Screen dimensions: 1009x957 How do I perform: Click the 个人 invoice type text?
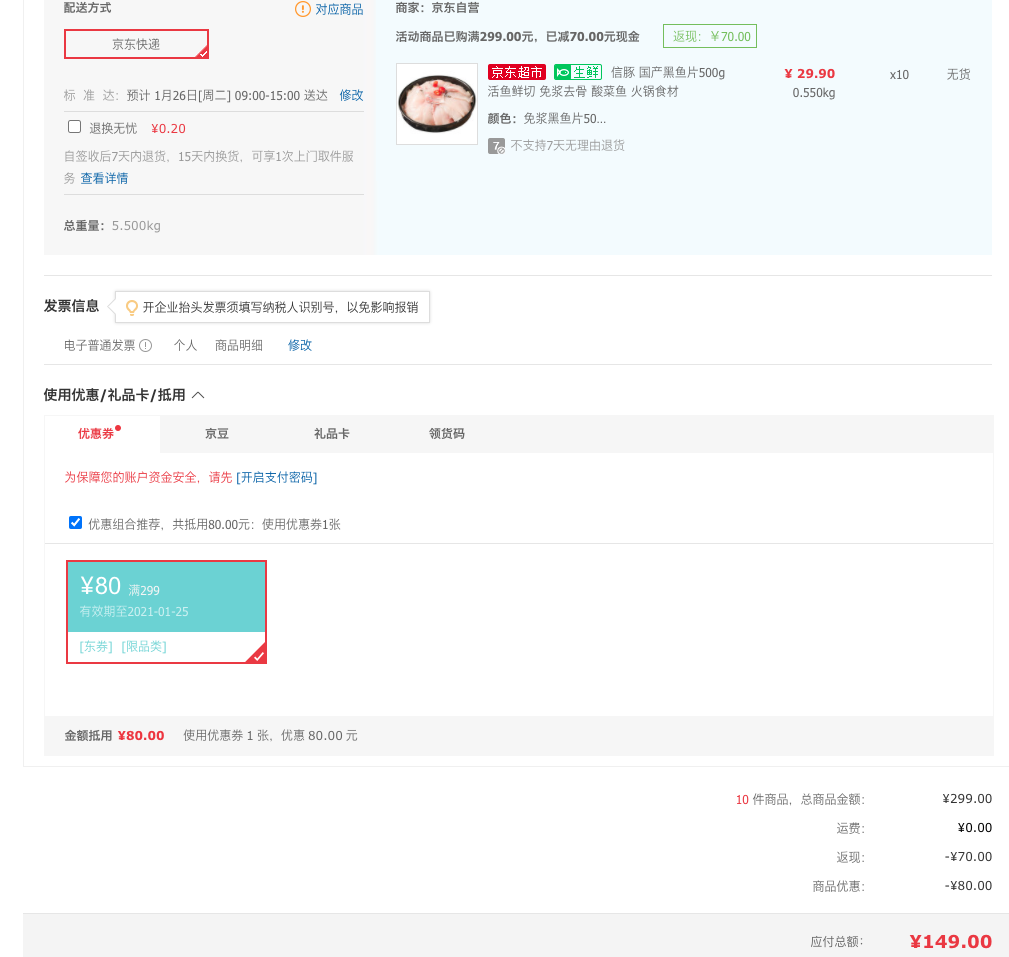[x=185, y=346]
